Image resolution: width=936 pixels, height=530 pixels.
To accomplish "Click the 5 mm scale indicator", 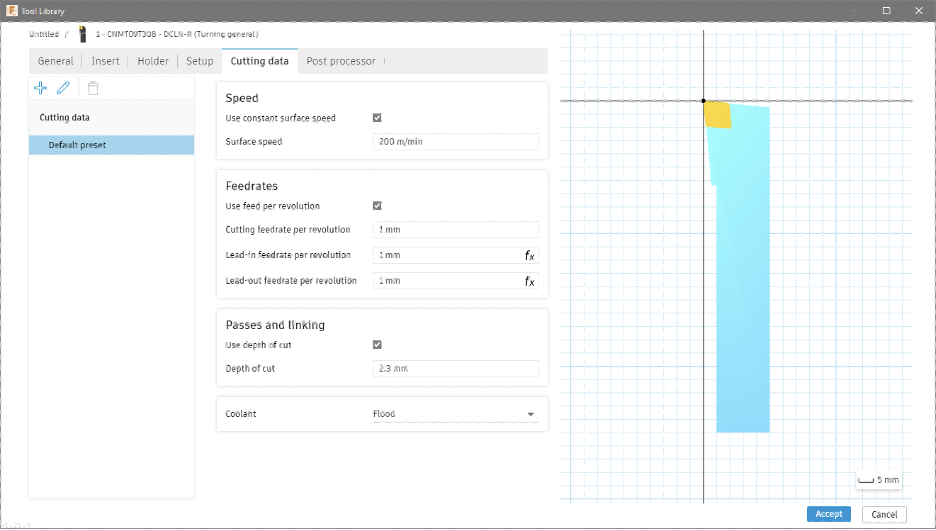I will click(879, 480).
